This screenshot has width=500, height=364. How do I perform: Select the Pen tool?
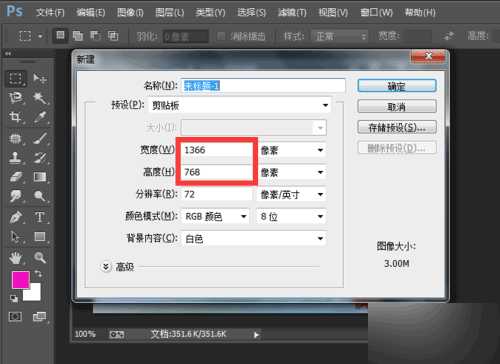(16, 217)
